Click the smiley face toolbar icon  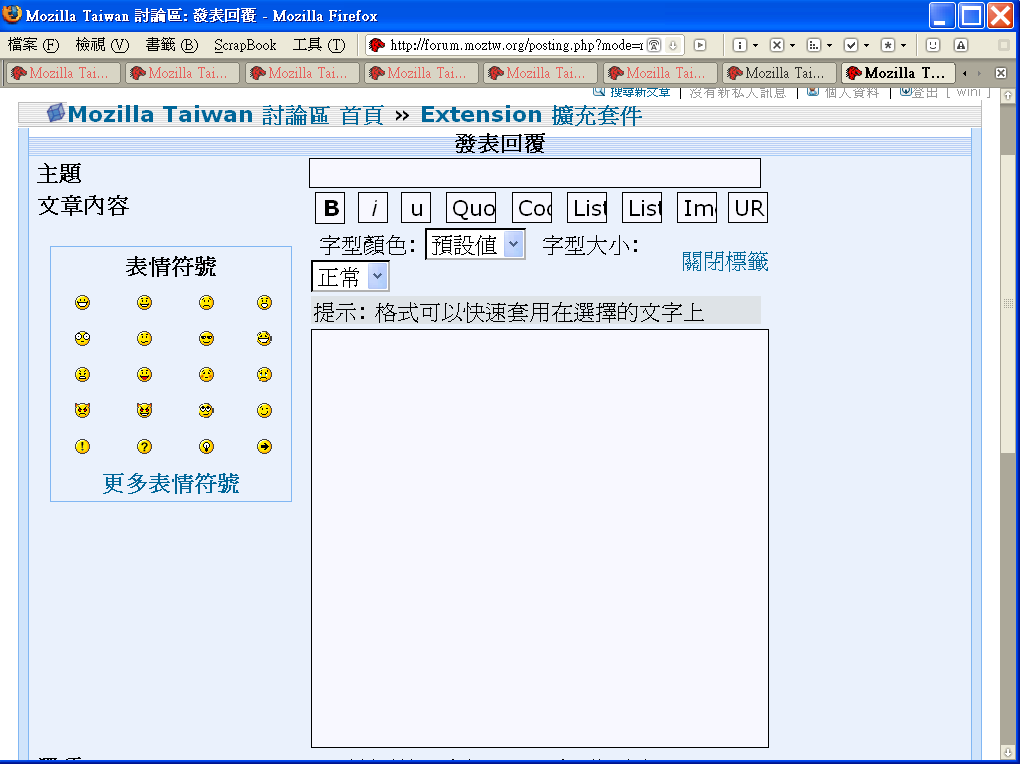[x=933, y=45]
